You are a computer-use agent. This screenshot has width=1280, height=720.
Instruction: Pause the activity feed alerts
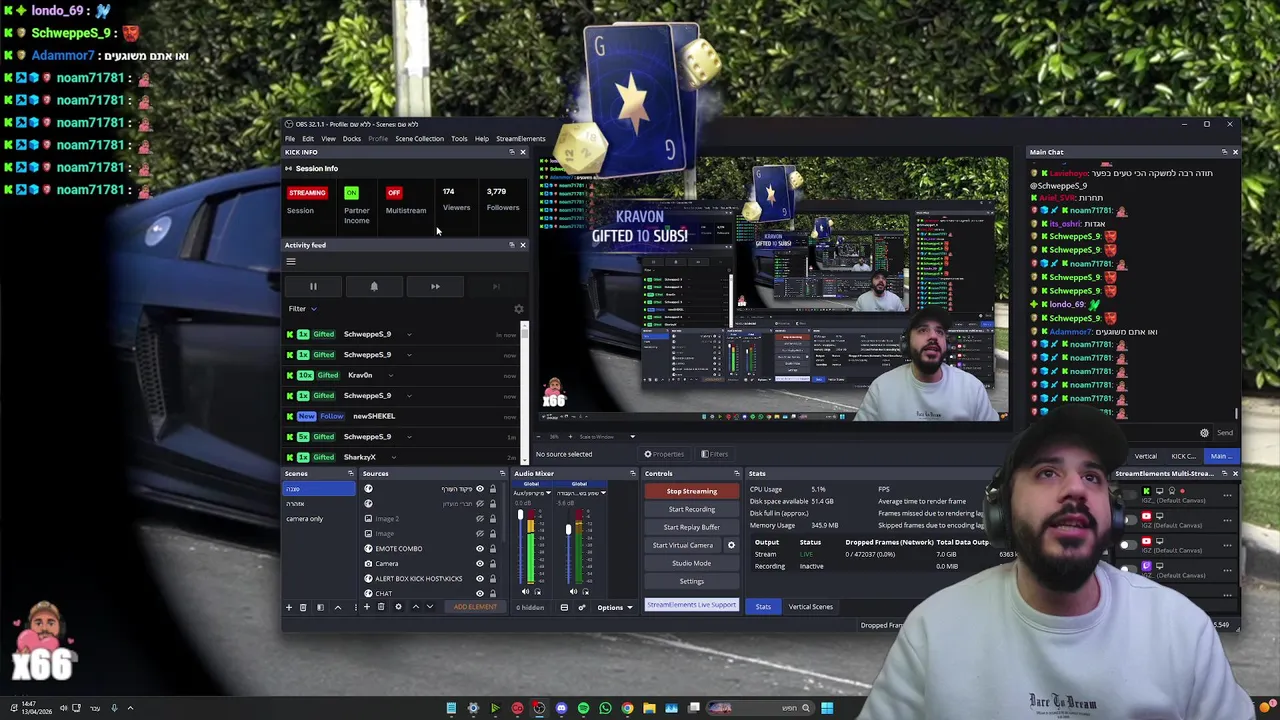[313, 287]
